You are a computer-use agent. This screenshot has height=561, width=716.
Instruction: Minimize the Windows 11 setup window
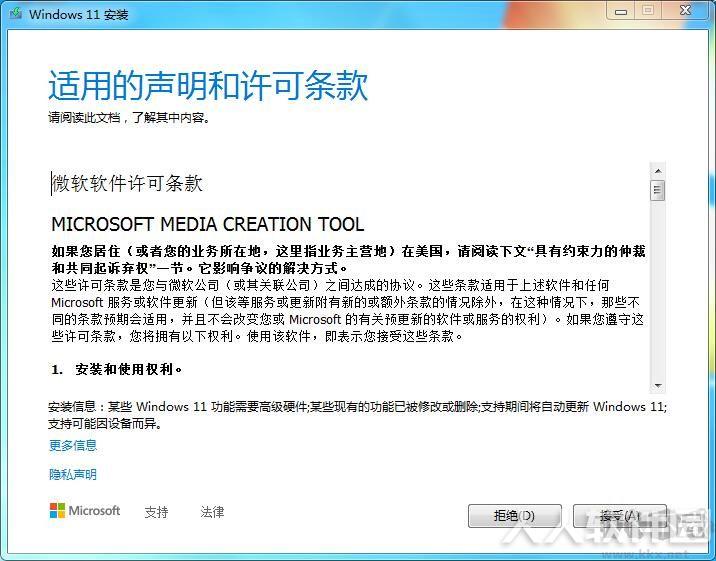point(621,11)
